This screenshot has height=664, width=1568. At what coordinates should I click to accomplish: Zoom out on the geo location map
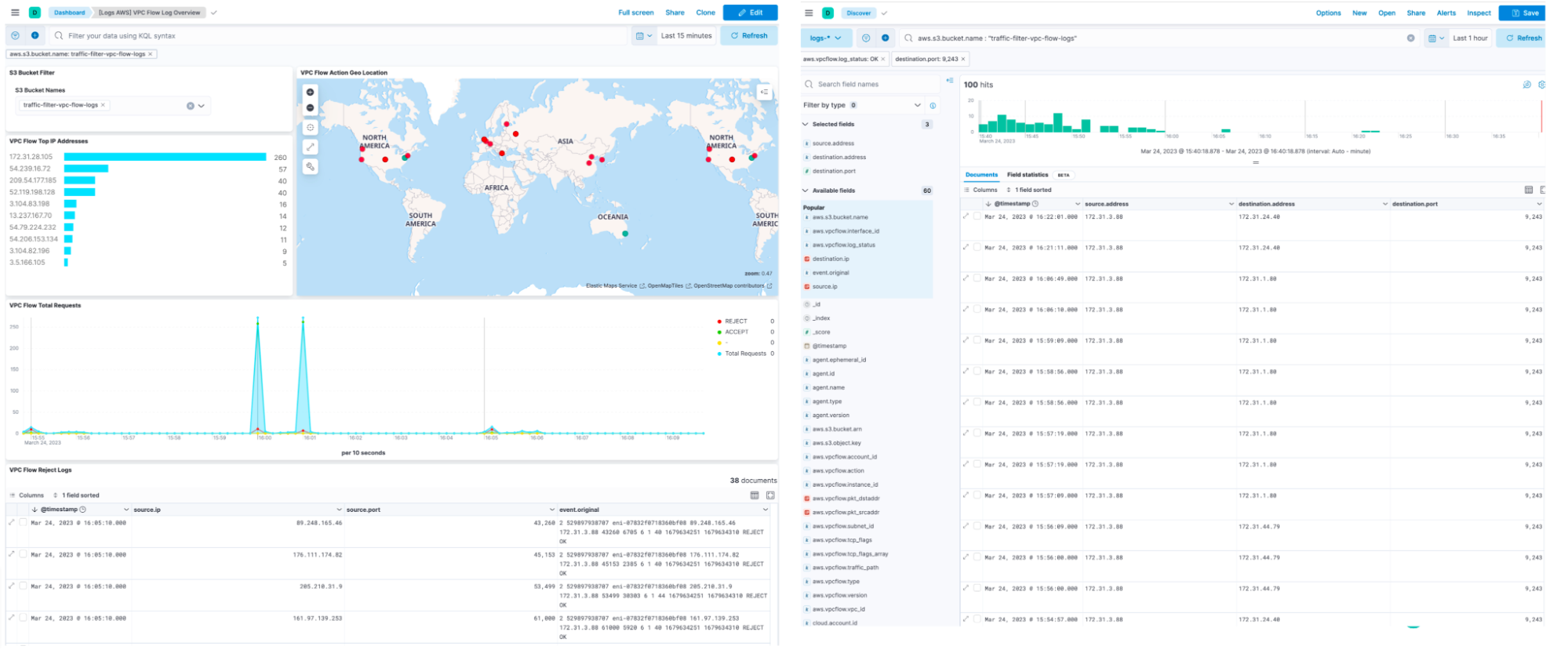(x=310, y=107)
